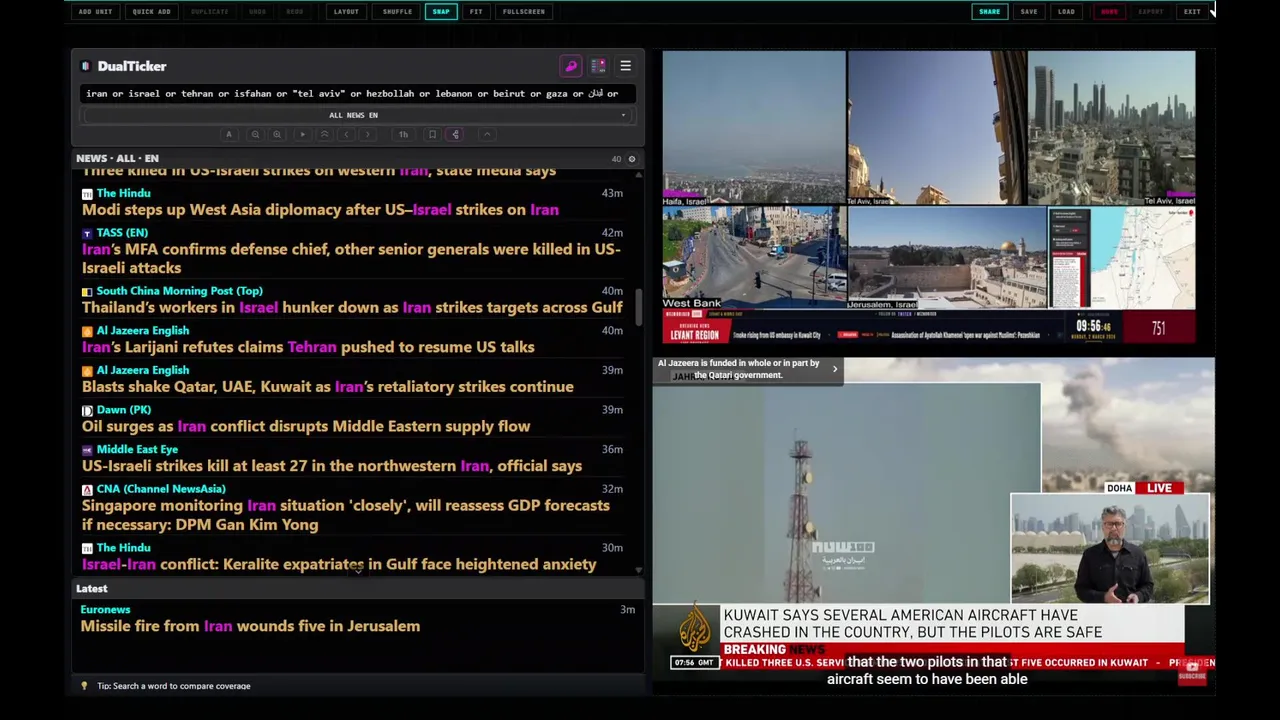This screenshot has width=1280, height=720.
Task: Toggle the highlighted magenta branch icon
Action: (454, 134)
